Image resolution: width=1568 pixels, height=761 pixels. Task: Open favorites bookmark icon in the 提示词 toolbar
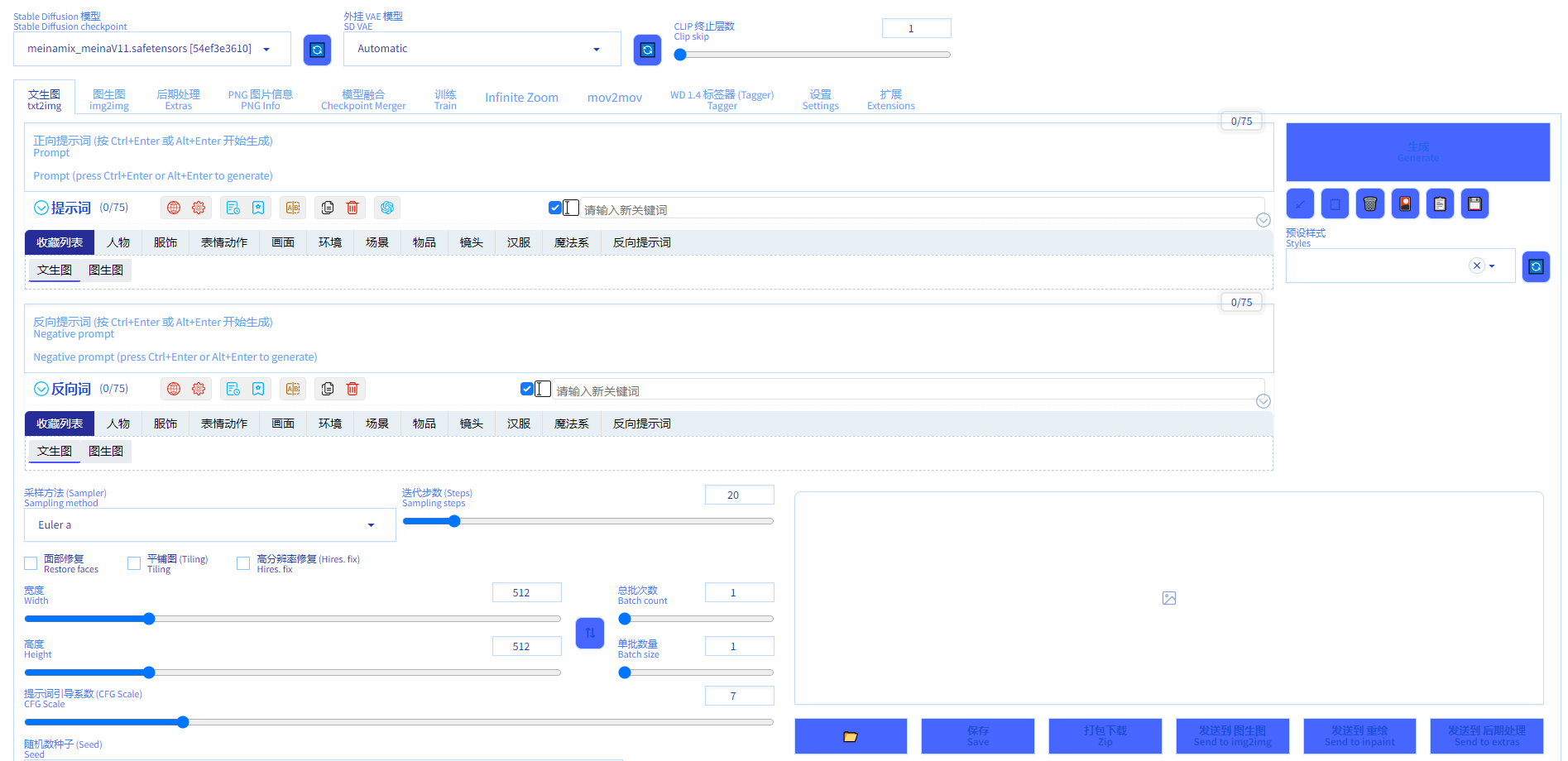click(258, 208)
